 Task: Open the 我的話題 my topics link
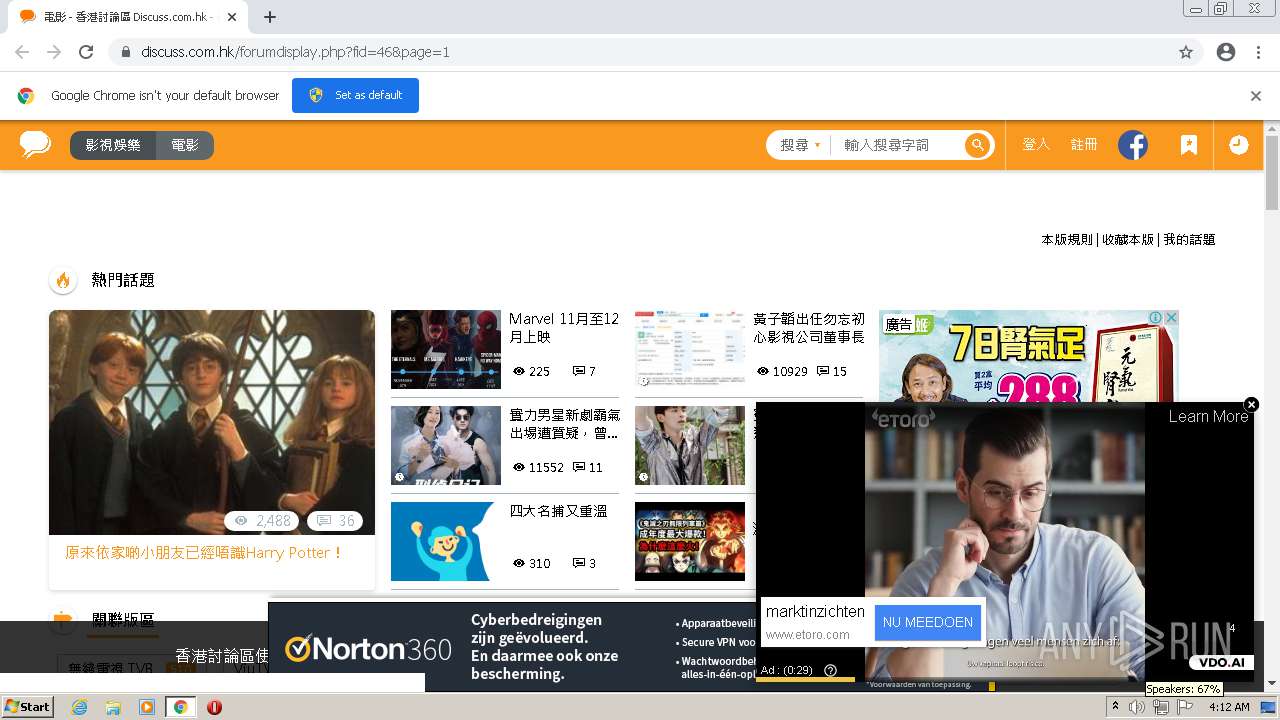tap(1189, 240)
